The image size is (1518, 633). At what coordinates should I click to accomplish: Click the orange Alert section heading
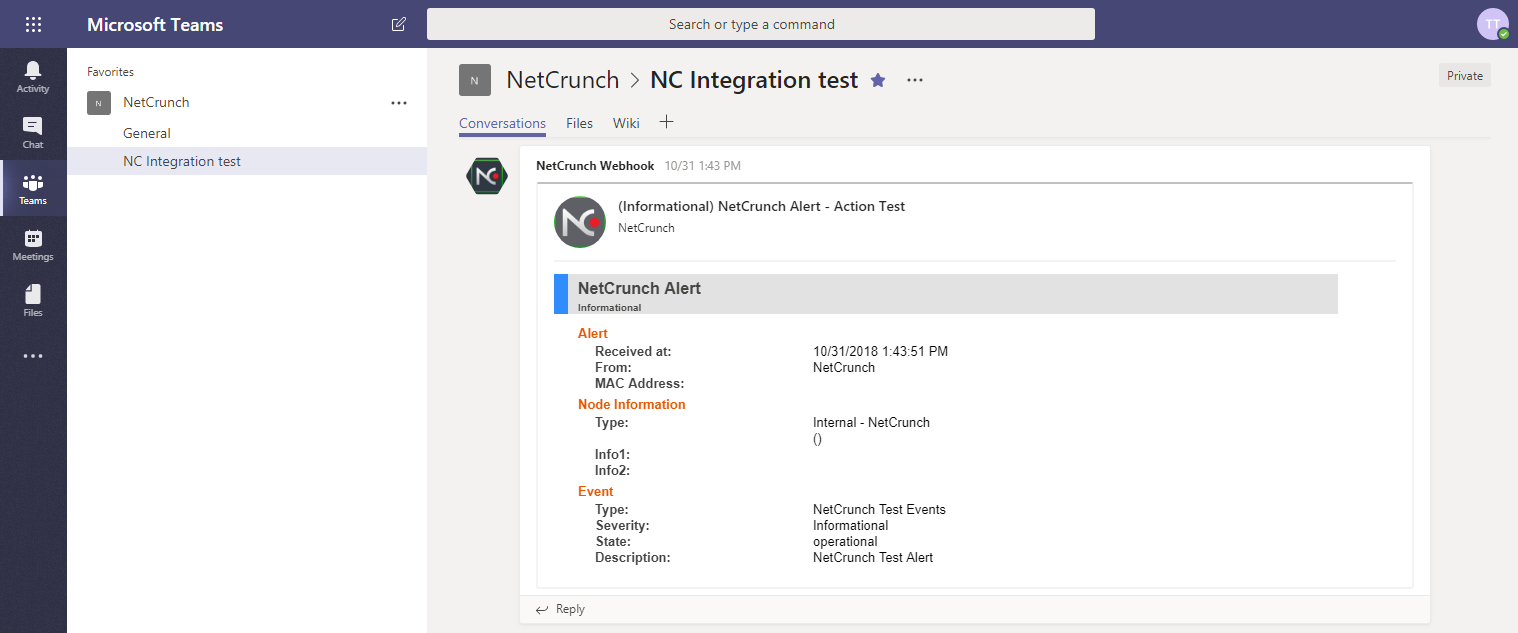(x=593, y=333)
